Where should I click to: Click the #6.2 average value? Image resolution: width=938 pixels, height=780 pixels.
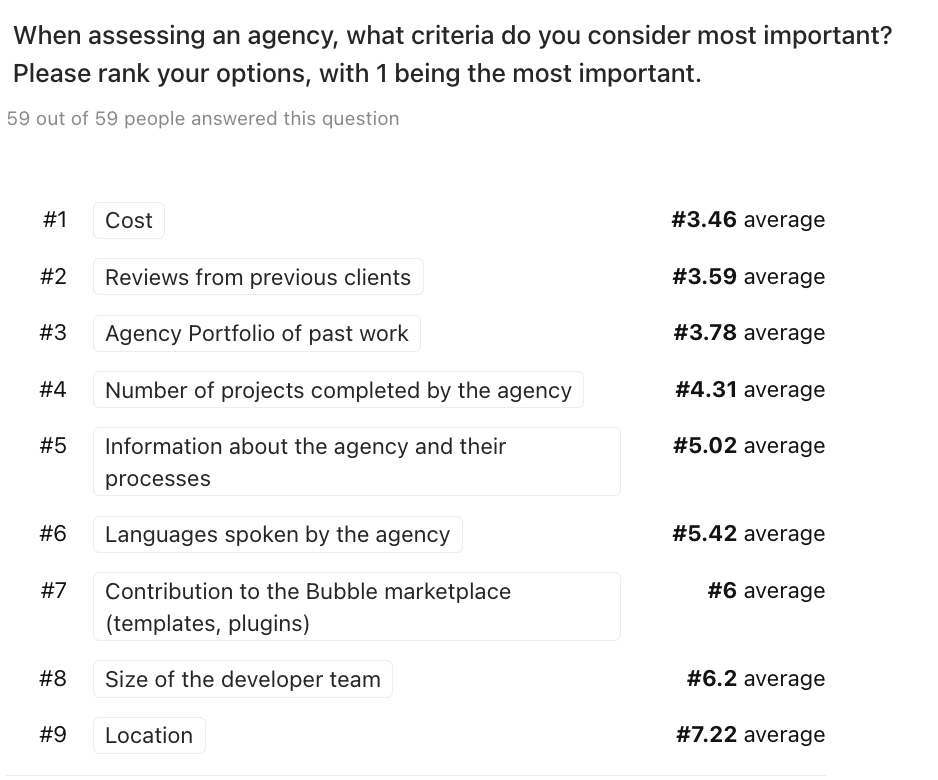point(756,678)
